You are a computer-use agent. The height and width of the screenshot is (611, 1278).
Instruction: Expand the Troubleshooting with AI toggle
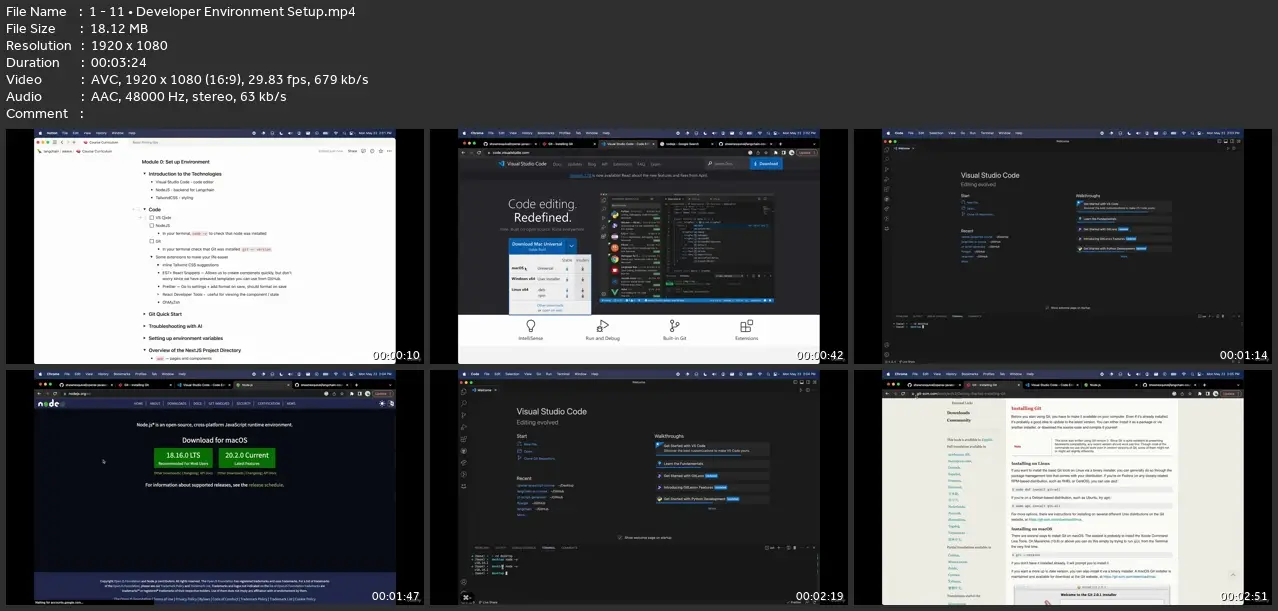click(x=144, y=326)
